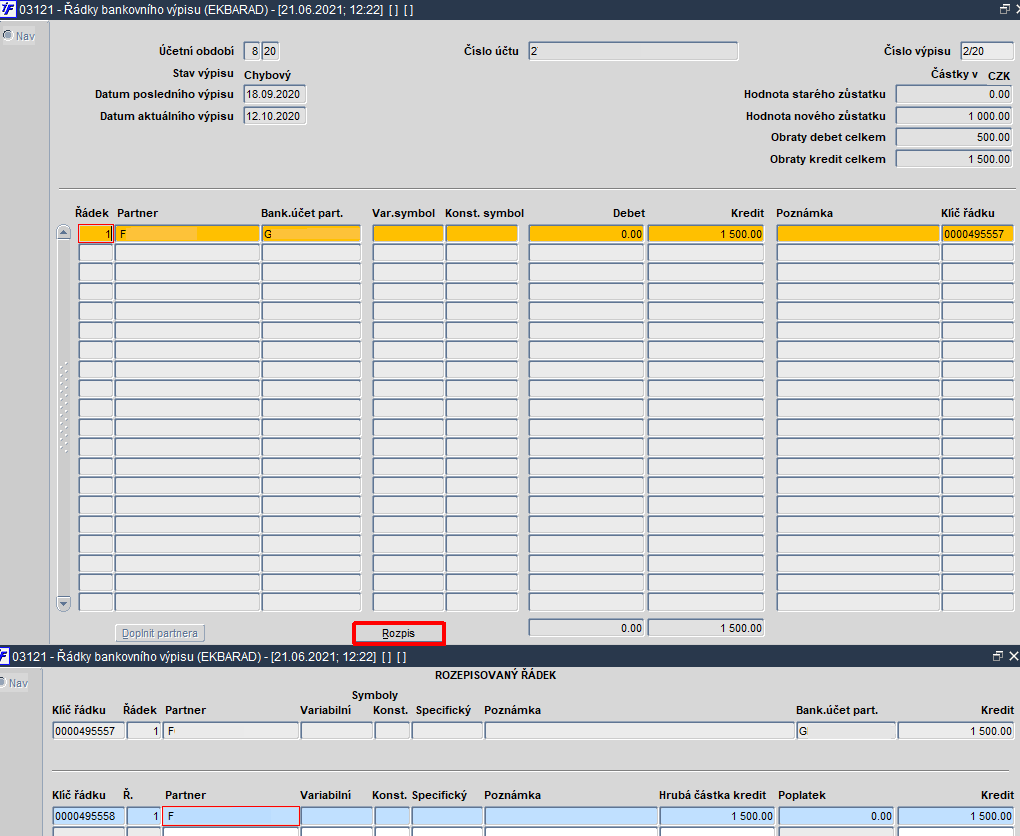This screenshot has width=1020, height=836.
Task: Click the Bank.účet part. cell of the highlighted row
Action: (x=311, y=234)
